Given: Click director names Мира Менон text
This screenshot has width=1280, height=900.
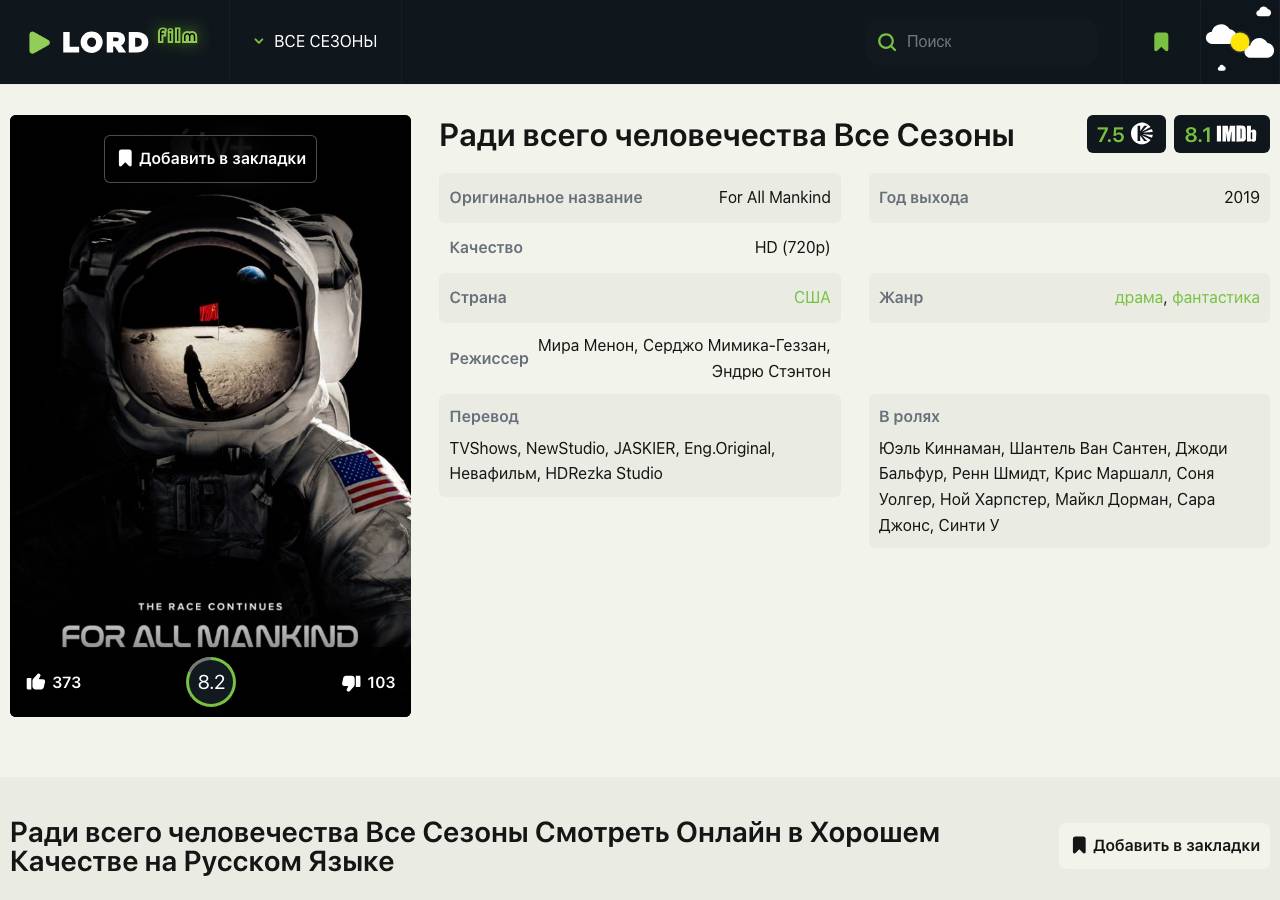Looking at the screenshot, I should (684, 358).
